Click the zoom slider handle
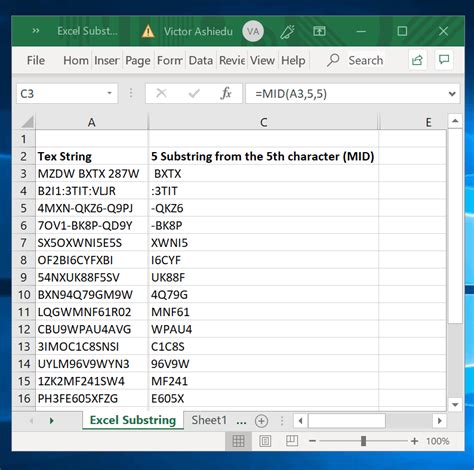Image resolution: width=474 pixels, height=470 pixels. (364, 441)
